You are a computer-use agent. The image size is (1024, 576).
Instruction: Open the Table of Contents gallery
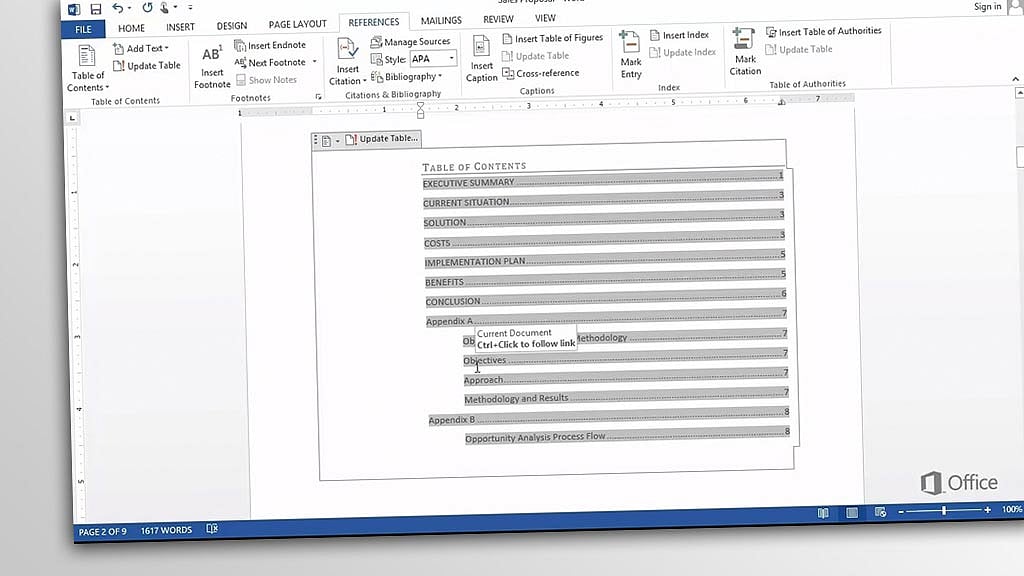[x=87, y=68]
